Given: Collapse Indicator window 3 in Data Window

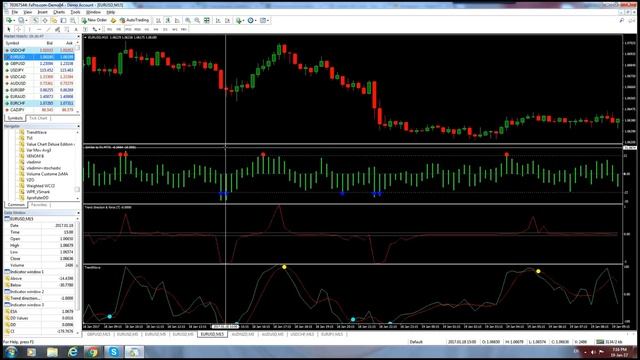Looking at the screenshot, I should pos(7,305).
